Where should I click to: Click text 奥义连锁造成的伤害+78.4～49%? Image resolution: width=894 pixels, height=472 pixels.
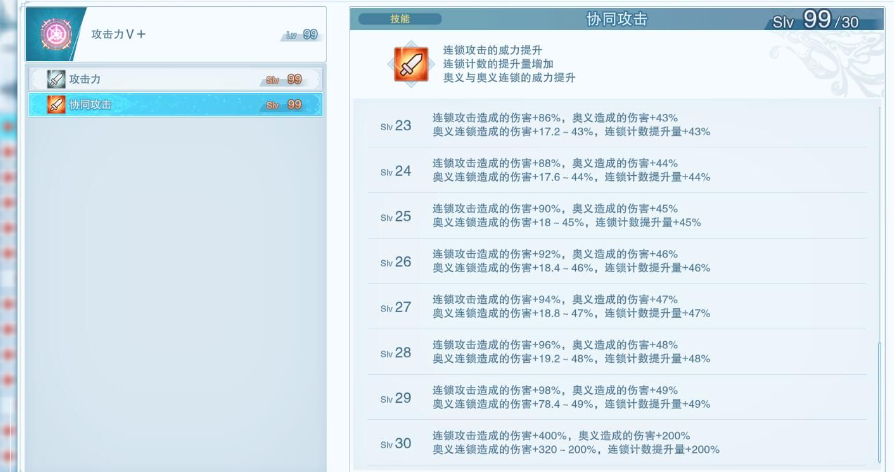[513, 404]
